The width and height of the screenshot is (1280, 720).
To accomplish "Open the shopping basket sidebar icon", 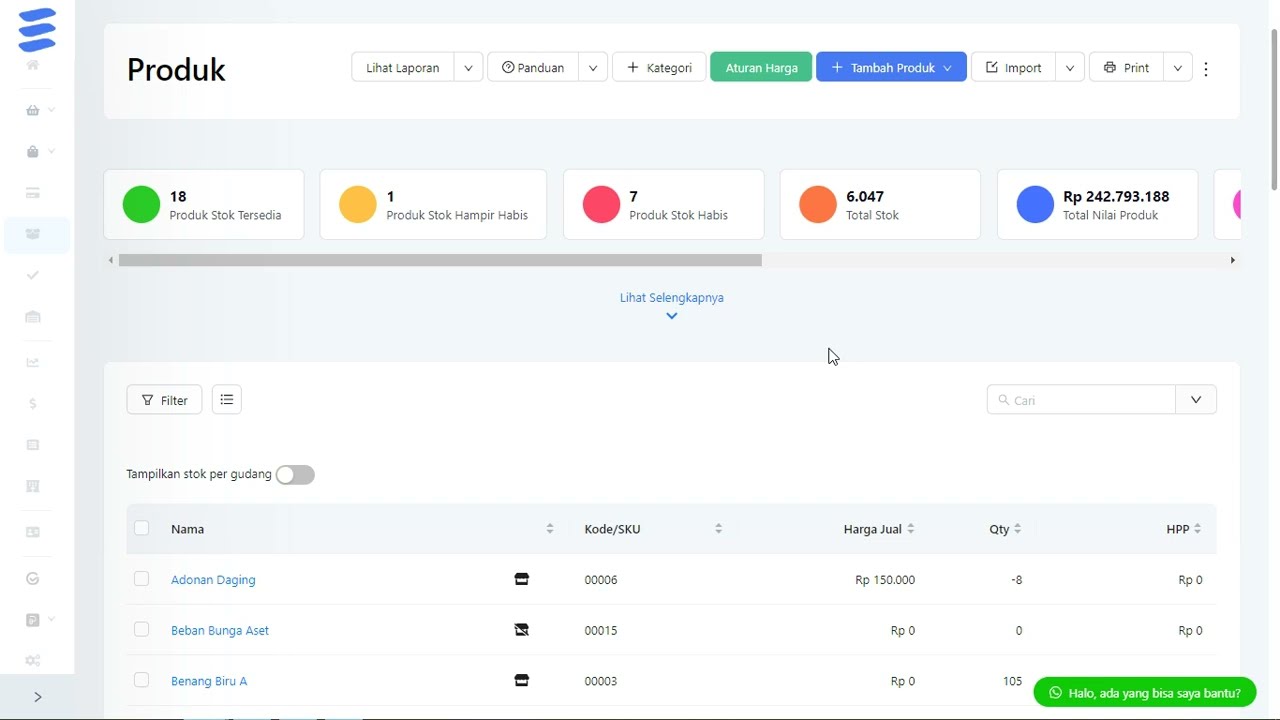I will 33,110.
